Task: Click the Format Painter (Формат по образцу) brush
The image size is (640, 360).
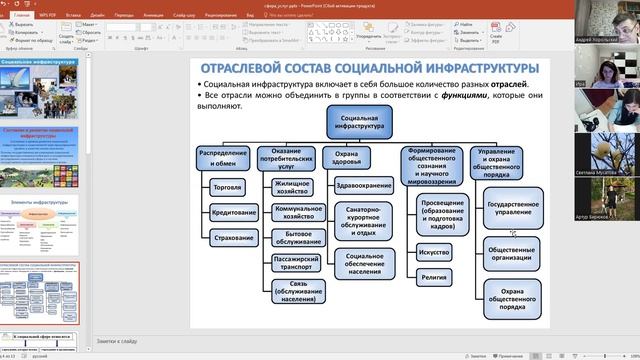Action: click(x=11, y=40)
